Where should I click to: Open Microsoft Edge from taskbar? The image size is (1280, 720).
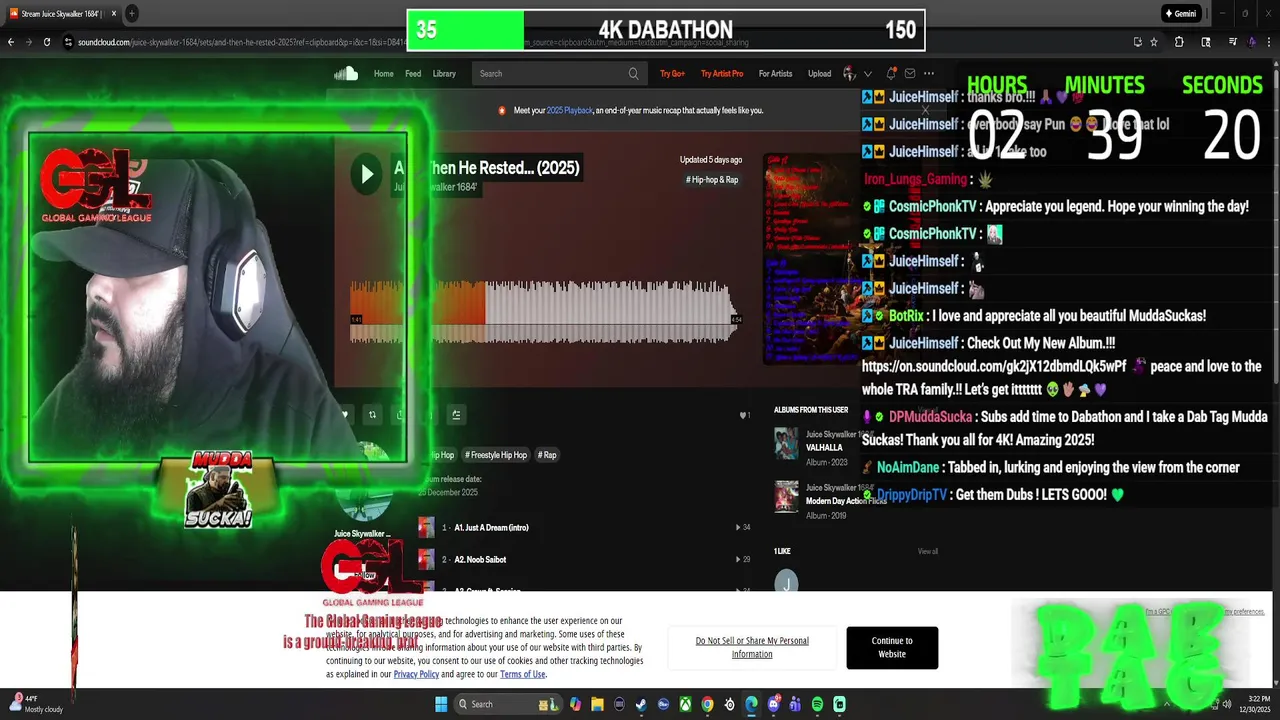coord(751,704)
